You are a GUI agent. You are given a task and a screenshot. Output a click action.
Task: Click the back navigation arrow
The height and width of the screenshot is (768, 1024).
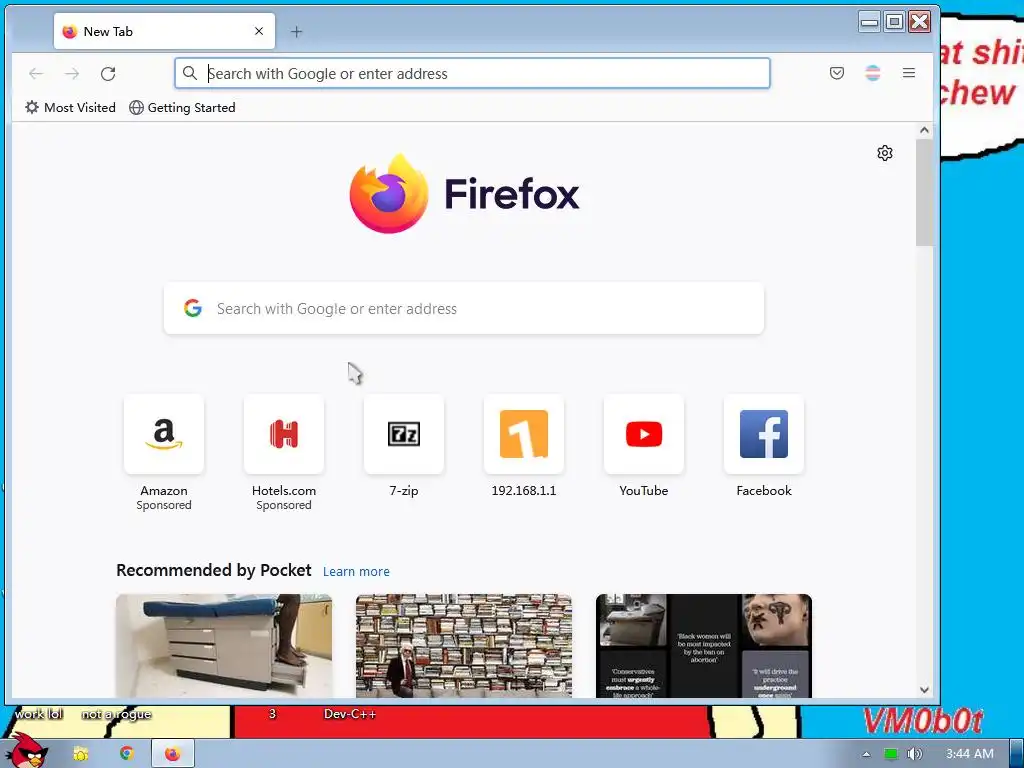click(x=36, y=74)
